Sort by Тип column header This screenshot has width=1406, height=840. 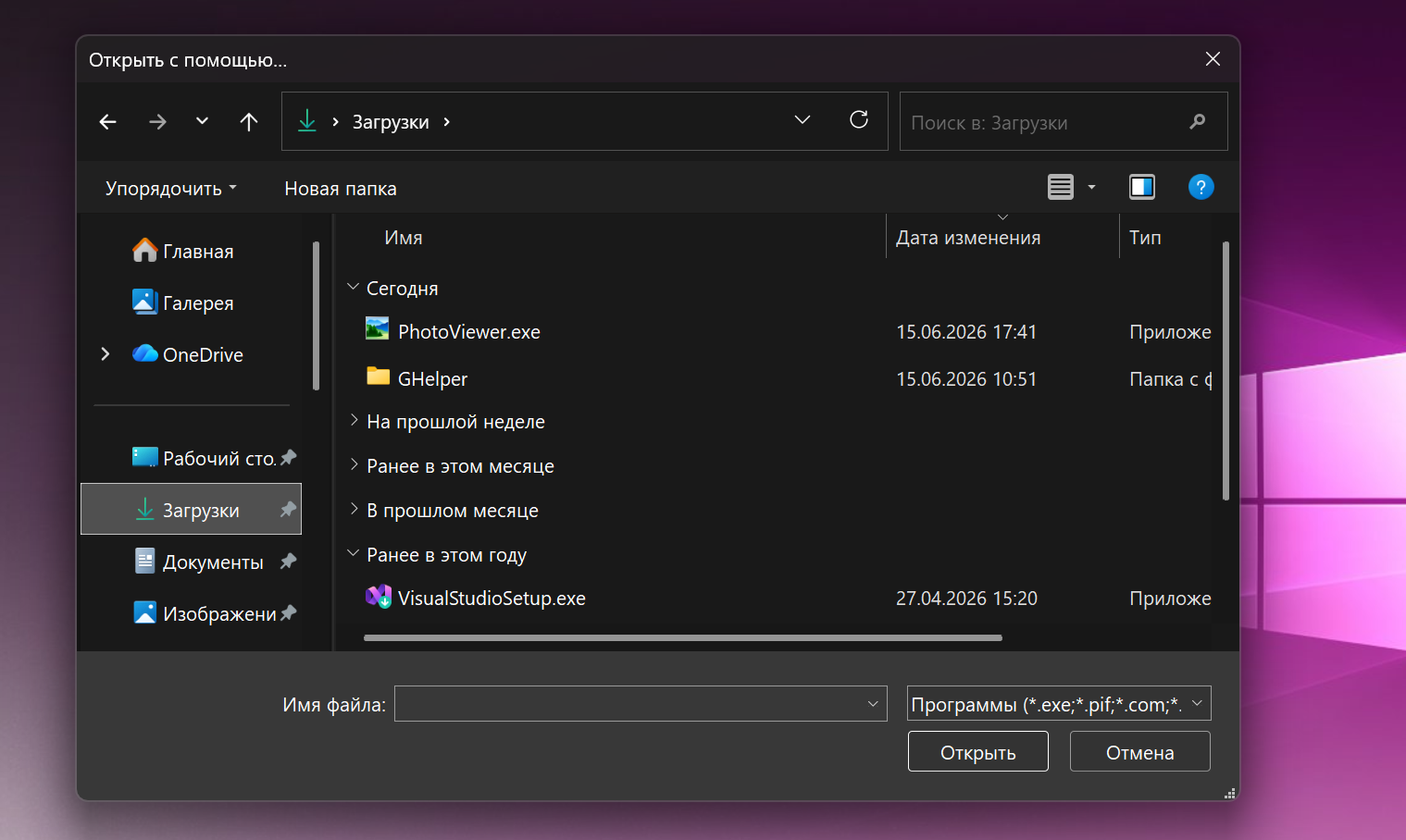[x=1145, y=238]
